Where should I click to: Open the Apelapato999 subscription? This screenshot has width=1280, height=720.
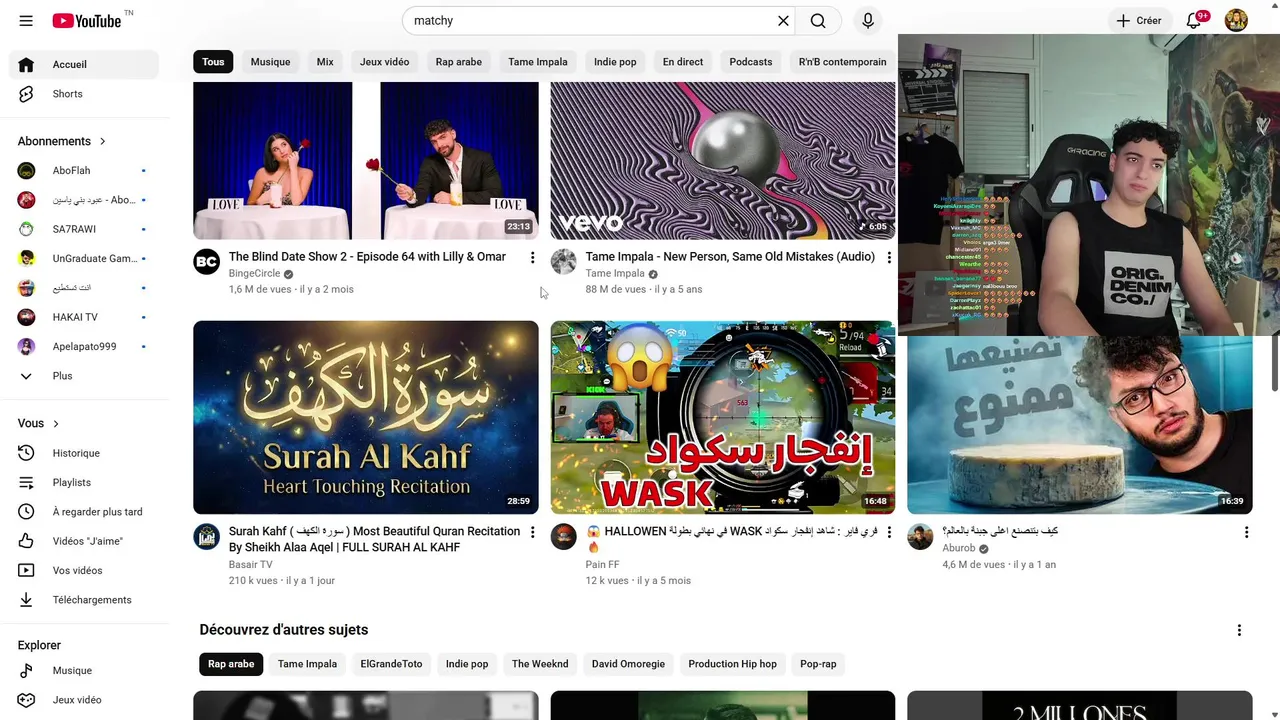click(x=84, y=347)
